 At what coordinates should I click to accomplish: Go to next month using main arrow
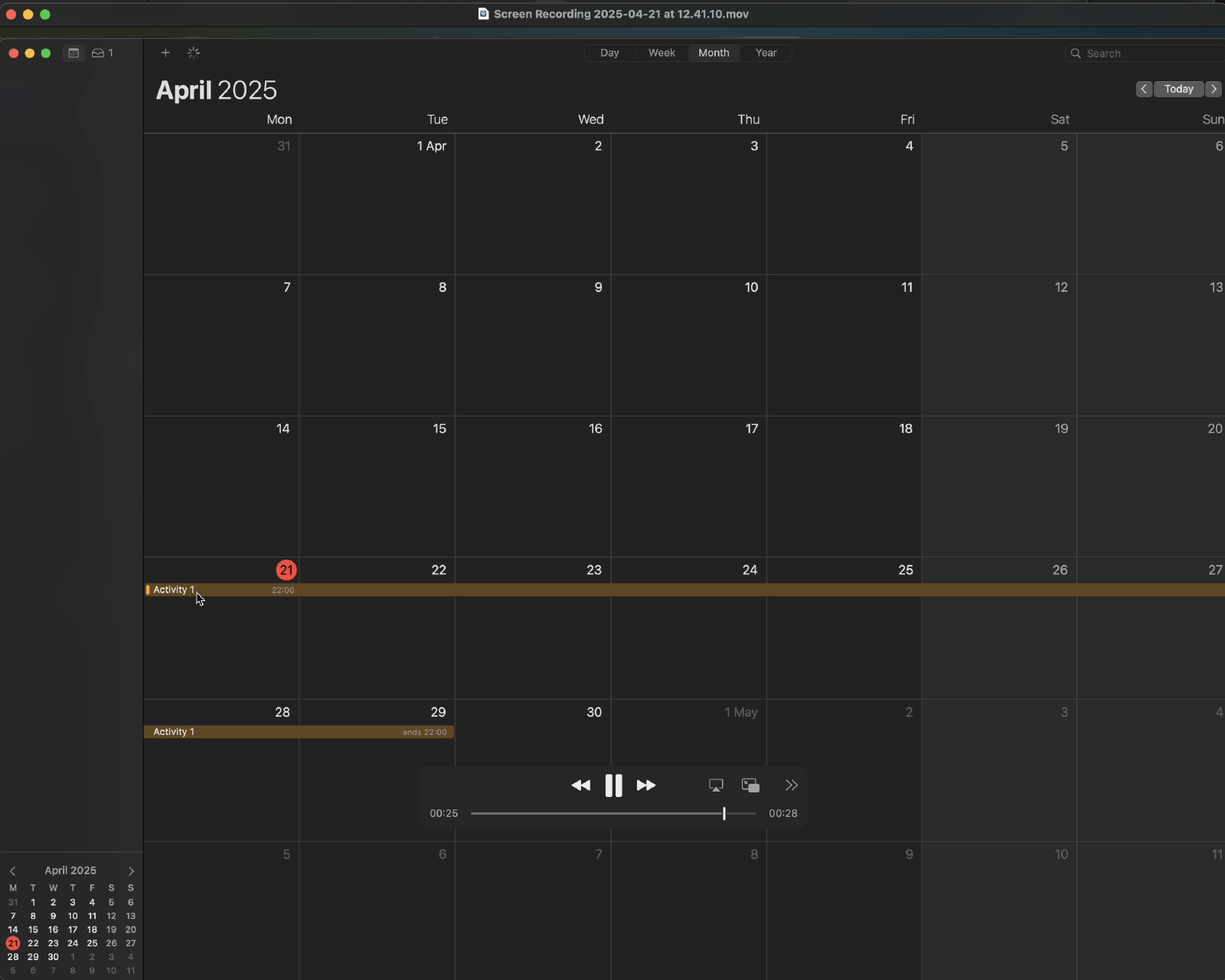coord(1214,89)
